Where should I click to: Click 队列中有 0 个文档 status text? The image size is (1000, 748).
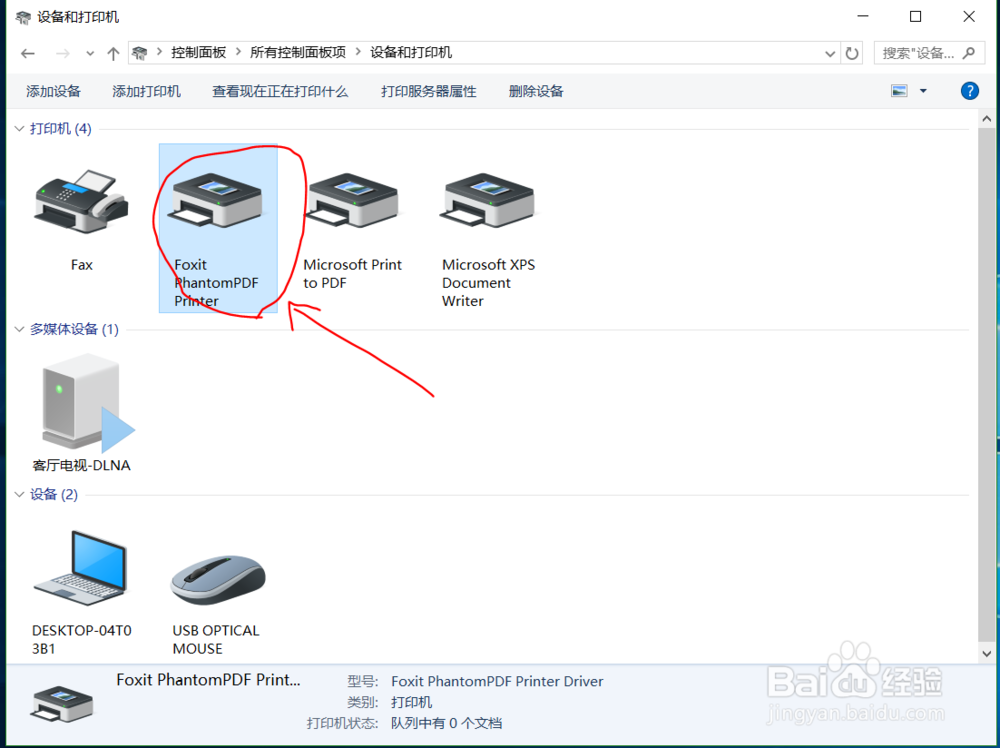[x=446, y=723]
